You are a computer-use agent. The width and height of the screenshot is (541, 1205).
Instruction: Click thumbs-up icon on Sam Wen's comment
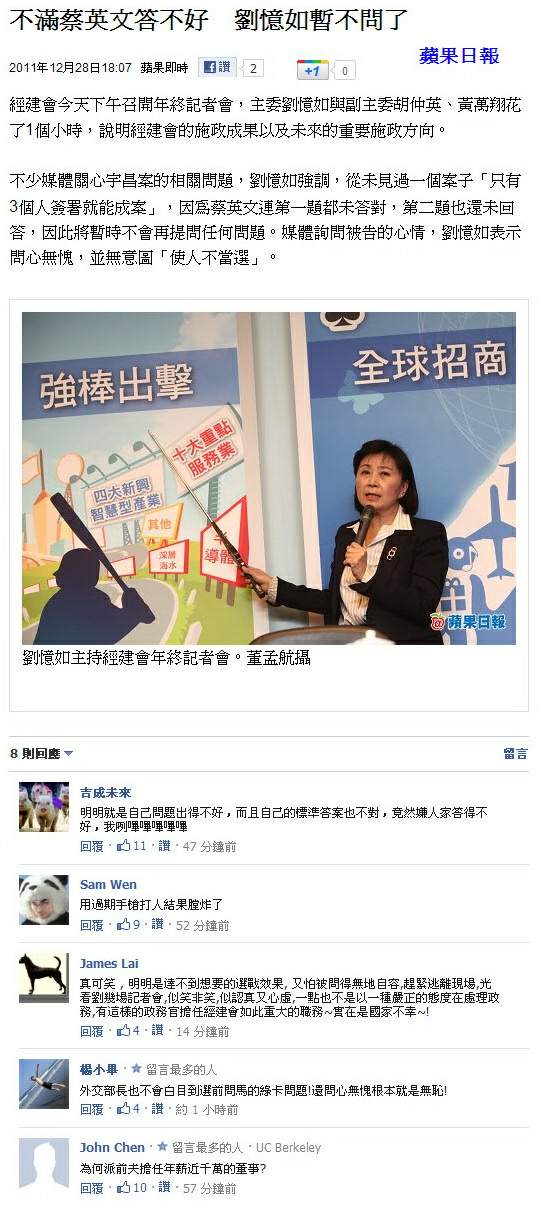tap(125, 926)
